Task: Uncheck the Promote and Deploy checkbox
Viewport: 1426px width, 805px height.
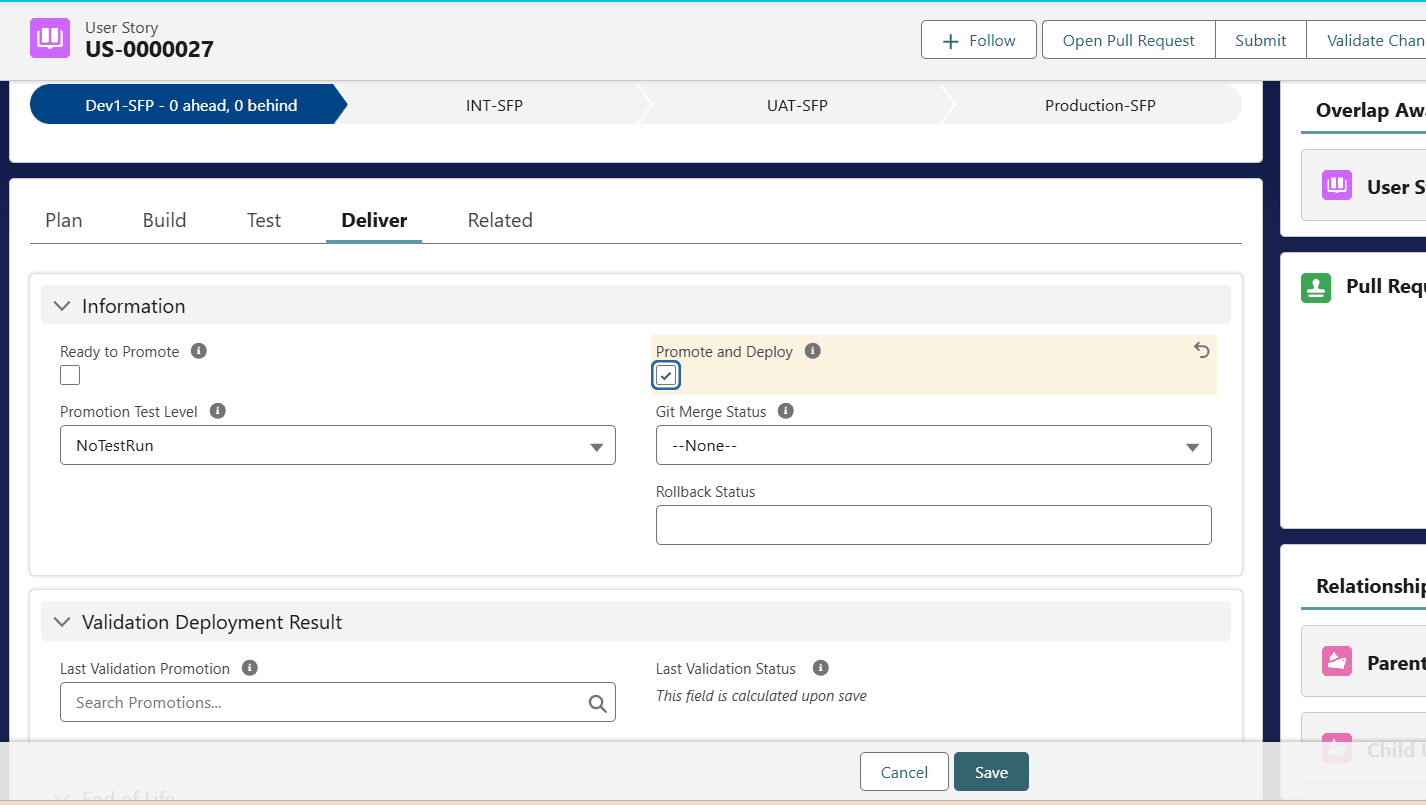Action: click(x=666, y=375)
